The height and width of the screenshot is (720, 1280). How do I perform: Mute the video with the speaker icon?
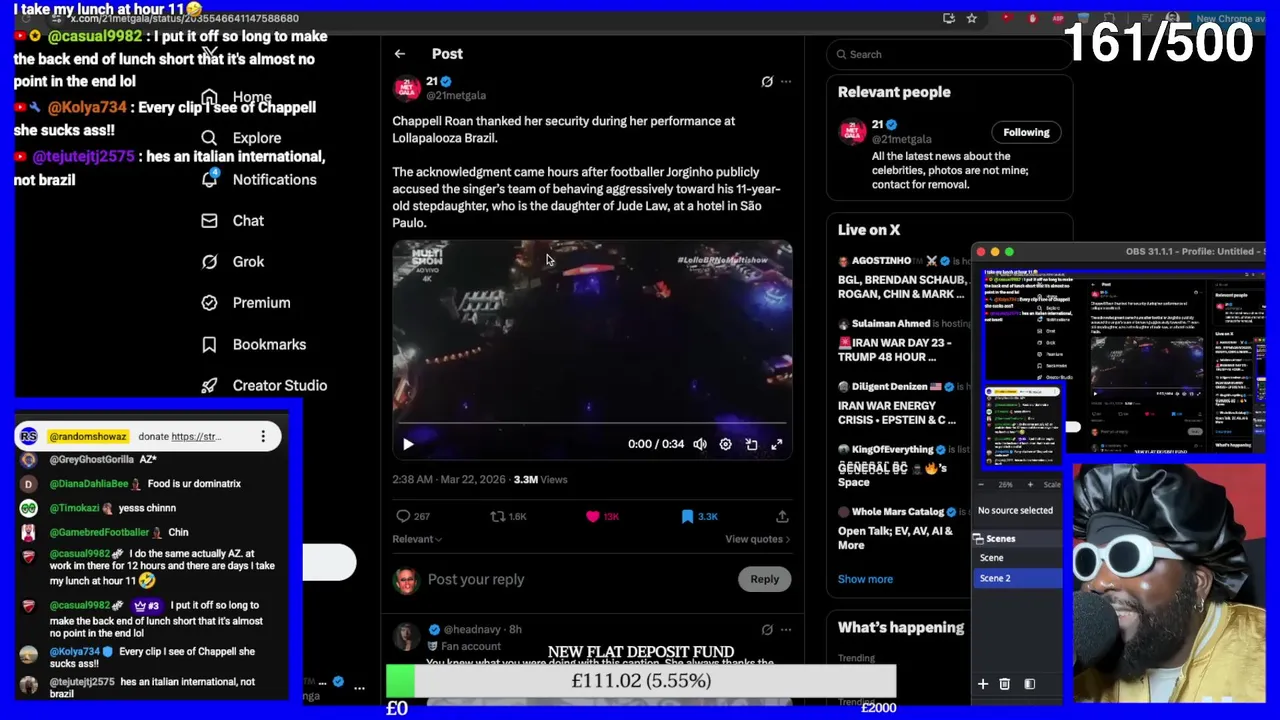tap(700, 444)
